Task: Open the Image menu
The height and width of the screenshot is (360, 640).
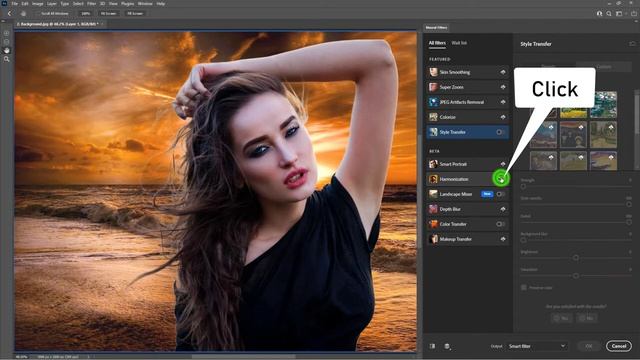Action: coord(38,4)
